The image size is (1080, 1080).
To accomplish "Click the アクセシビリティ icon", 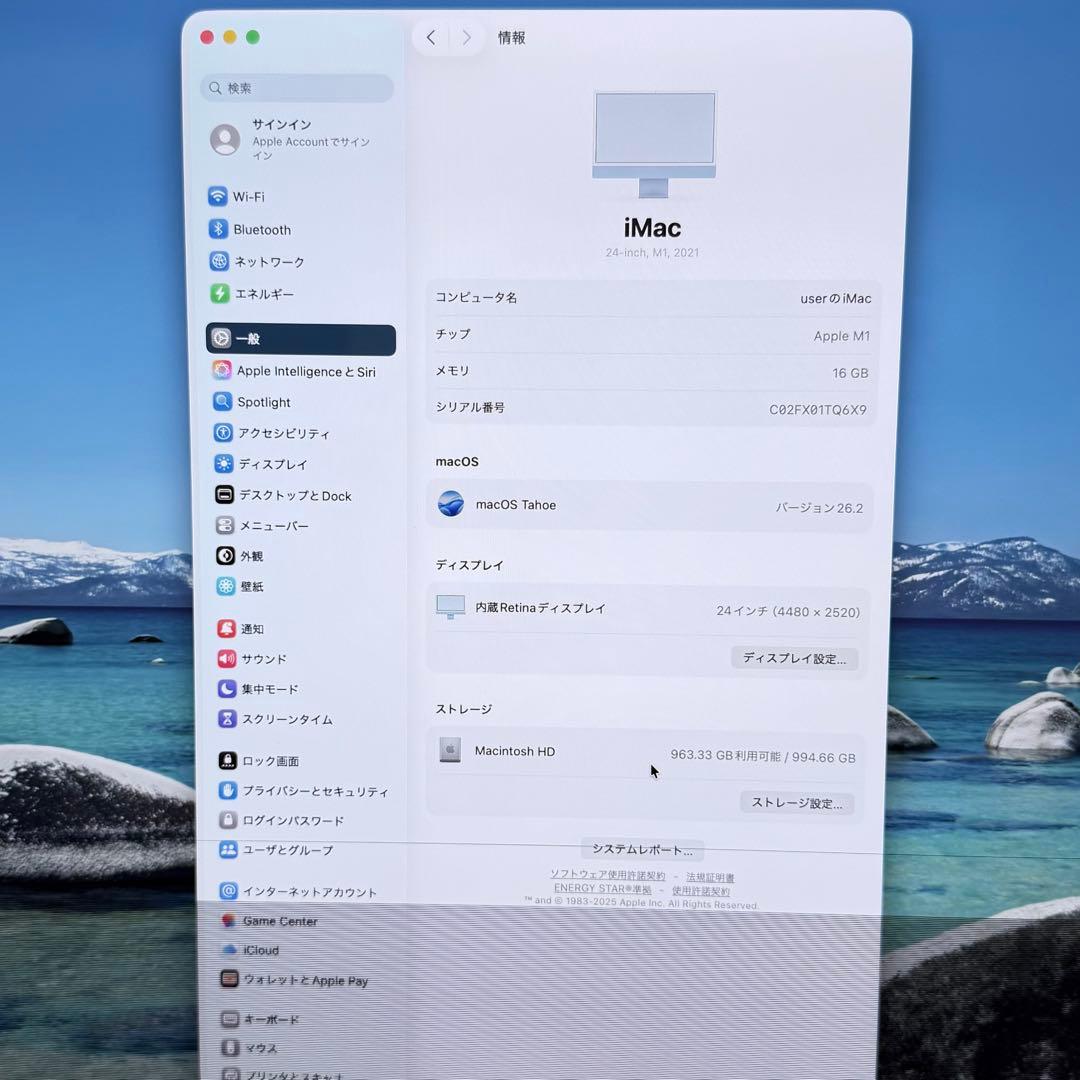I will tap(223, 433).
